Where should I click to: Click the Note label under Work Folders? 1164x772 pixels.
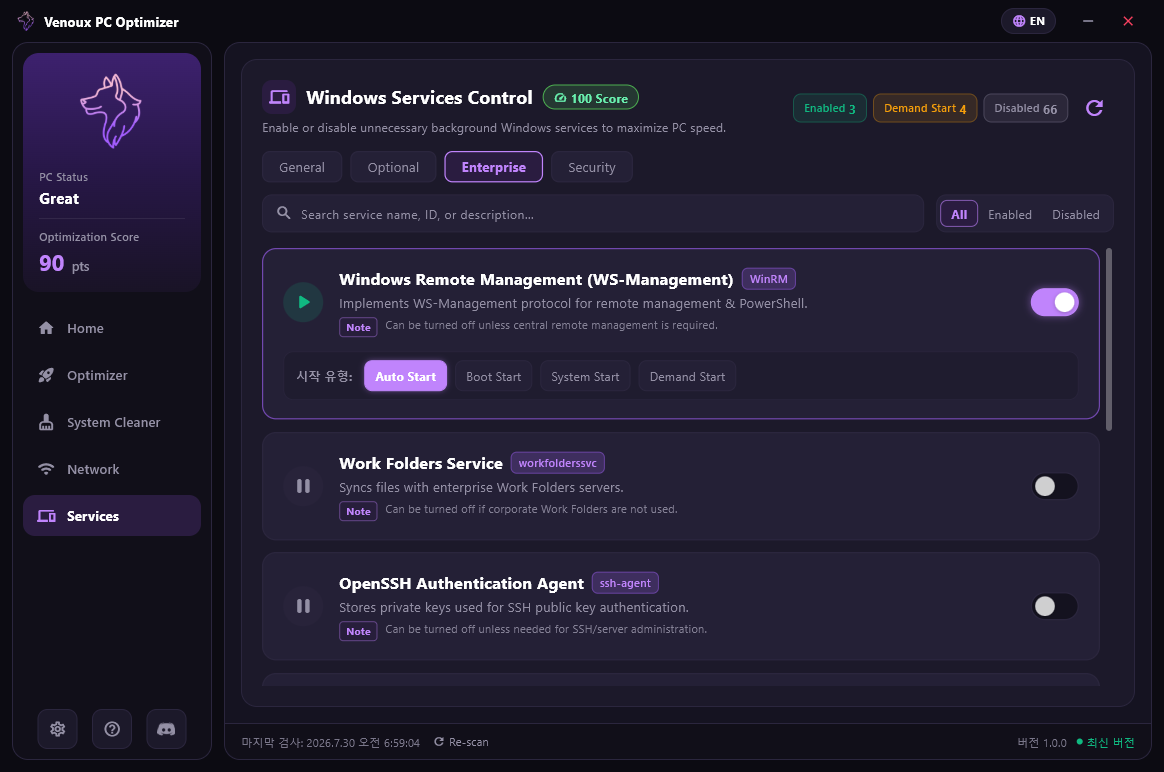[359, 511]
